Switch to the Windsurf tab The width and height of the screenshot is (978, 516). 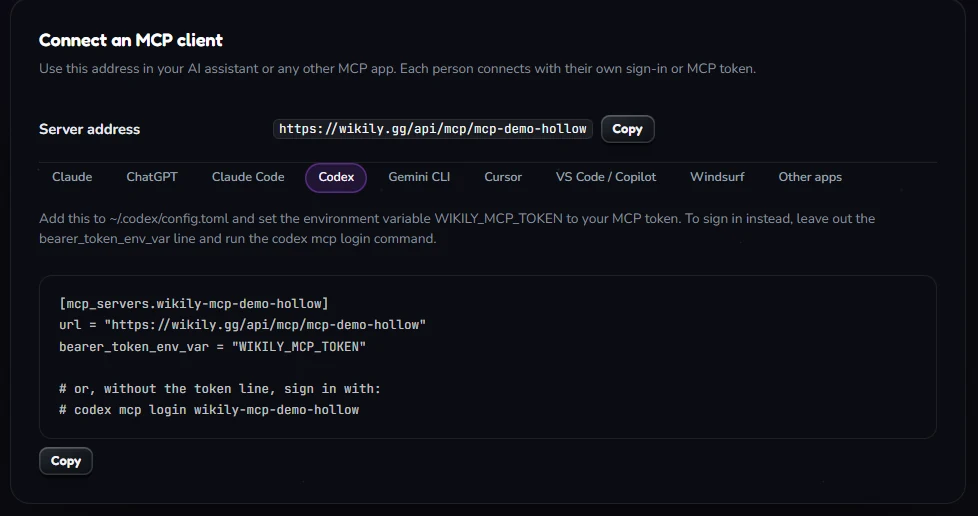click(x=717, y=177)
